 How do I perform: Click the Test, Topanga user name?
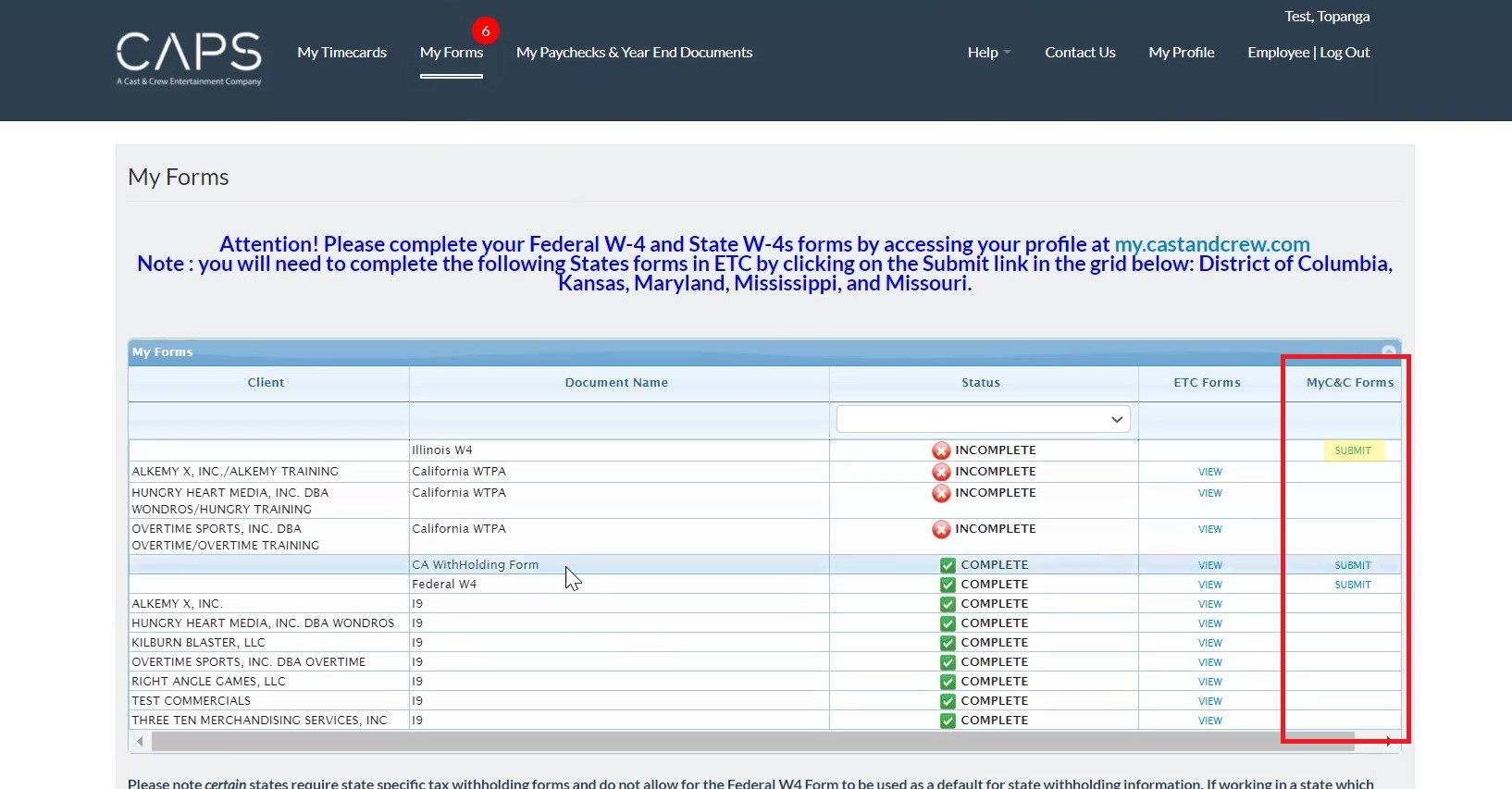click(x=1327, y=17)
